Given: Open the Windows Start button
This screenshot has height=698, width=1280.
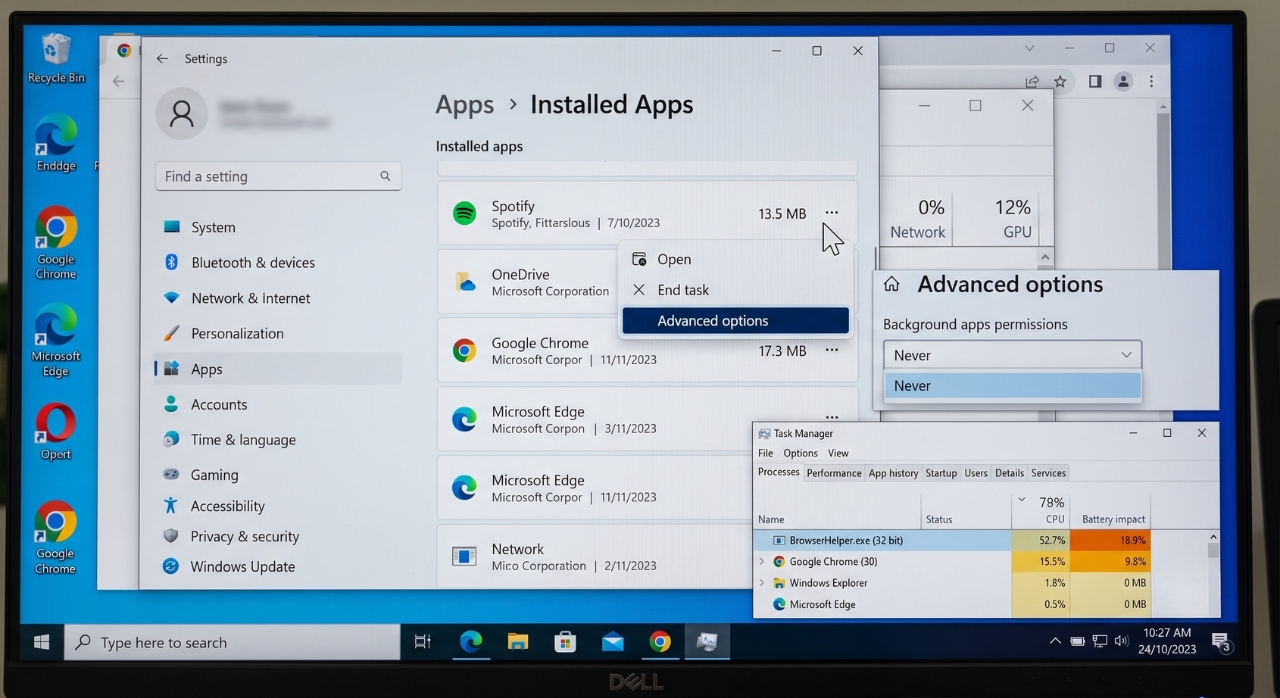Looking at the screenshot, I should [42, 642].
